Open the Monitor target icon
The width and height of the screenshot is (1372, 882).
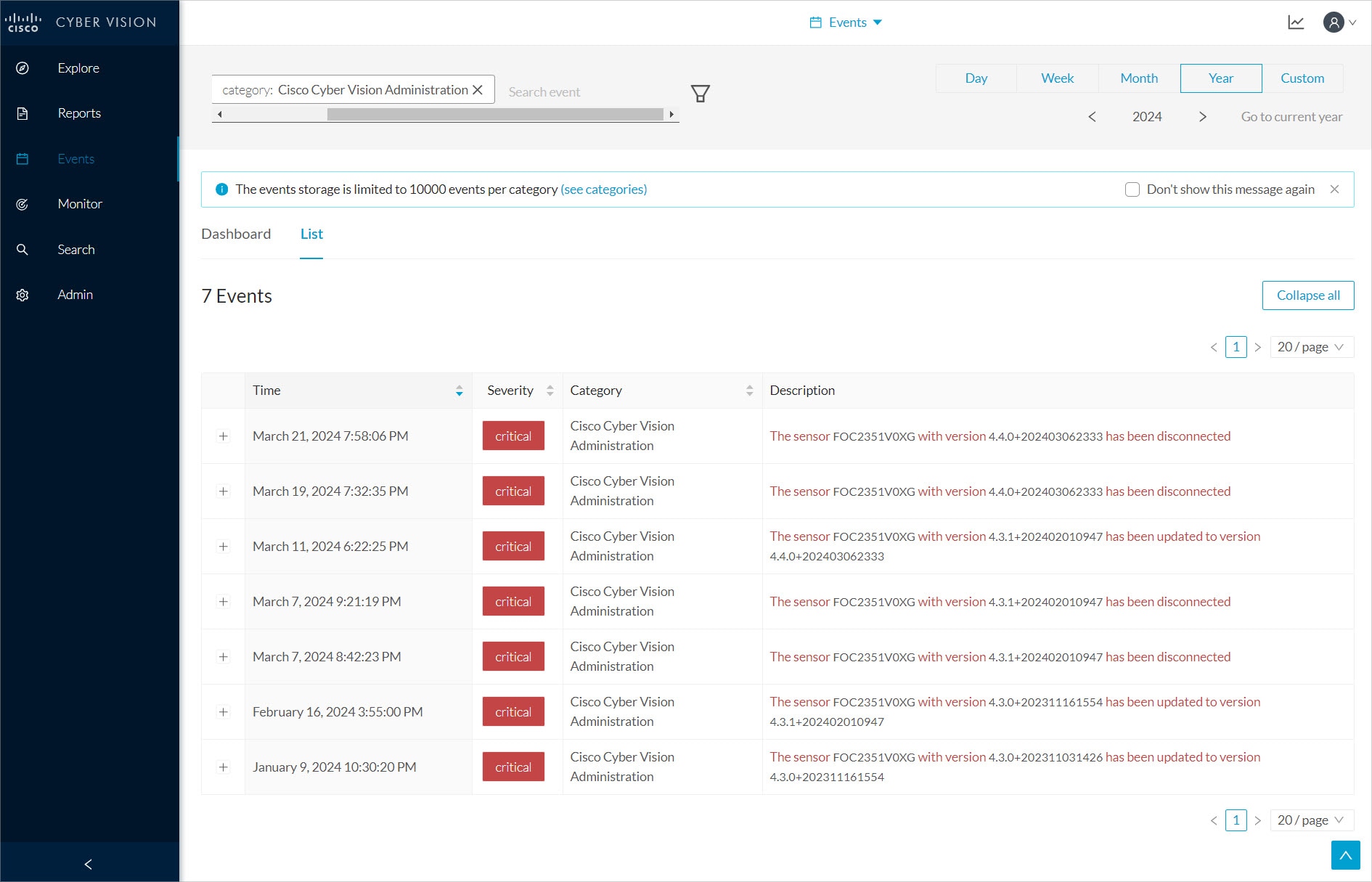point(23,204)
